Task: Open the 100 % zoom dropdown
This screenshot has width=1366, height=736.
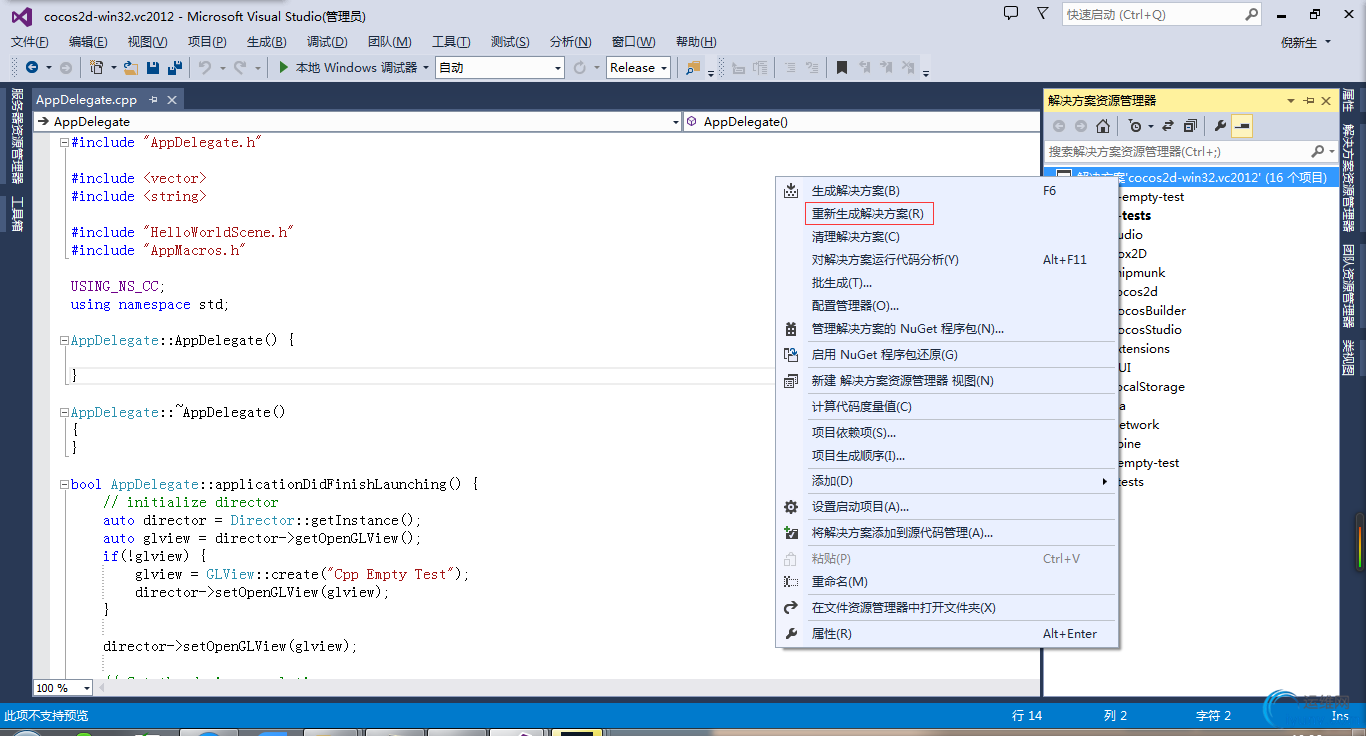Action: click(86, 688)
